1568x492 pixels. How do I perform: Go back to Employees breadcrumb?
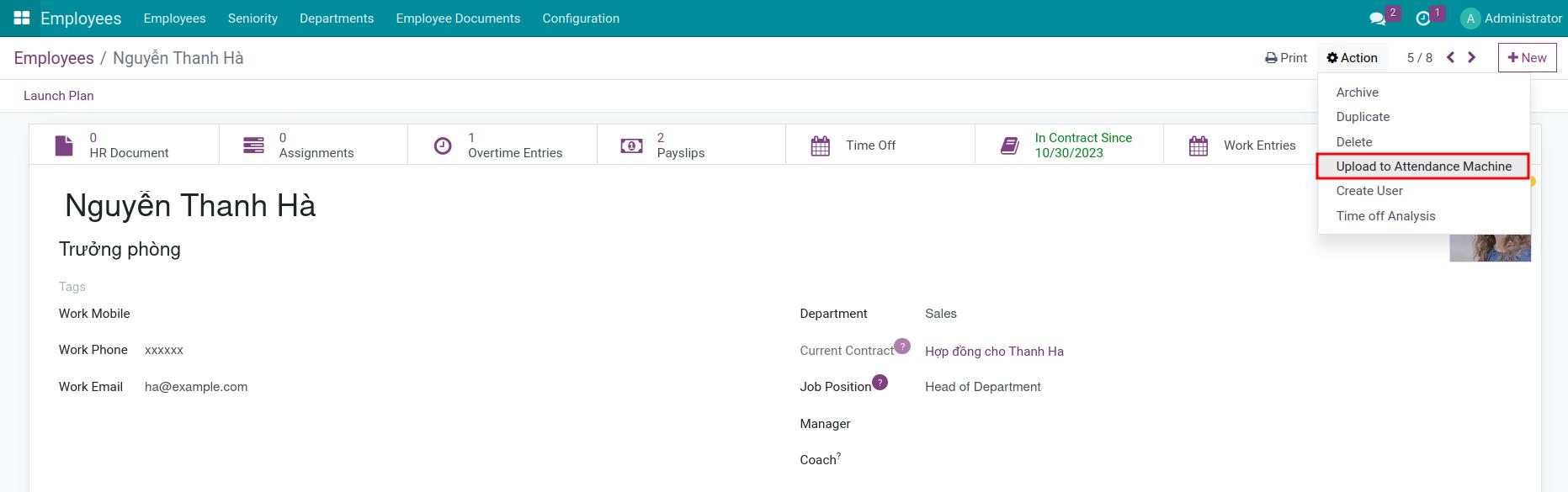pyautogui.click(x=54, y=58)
